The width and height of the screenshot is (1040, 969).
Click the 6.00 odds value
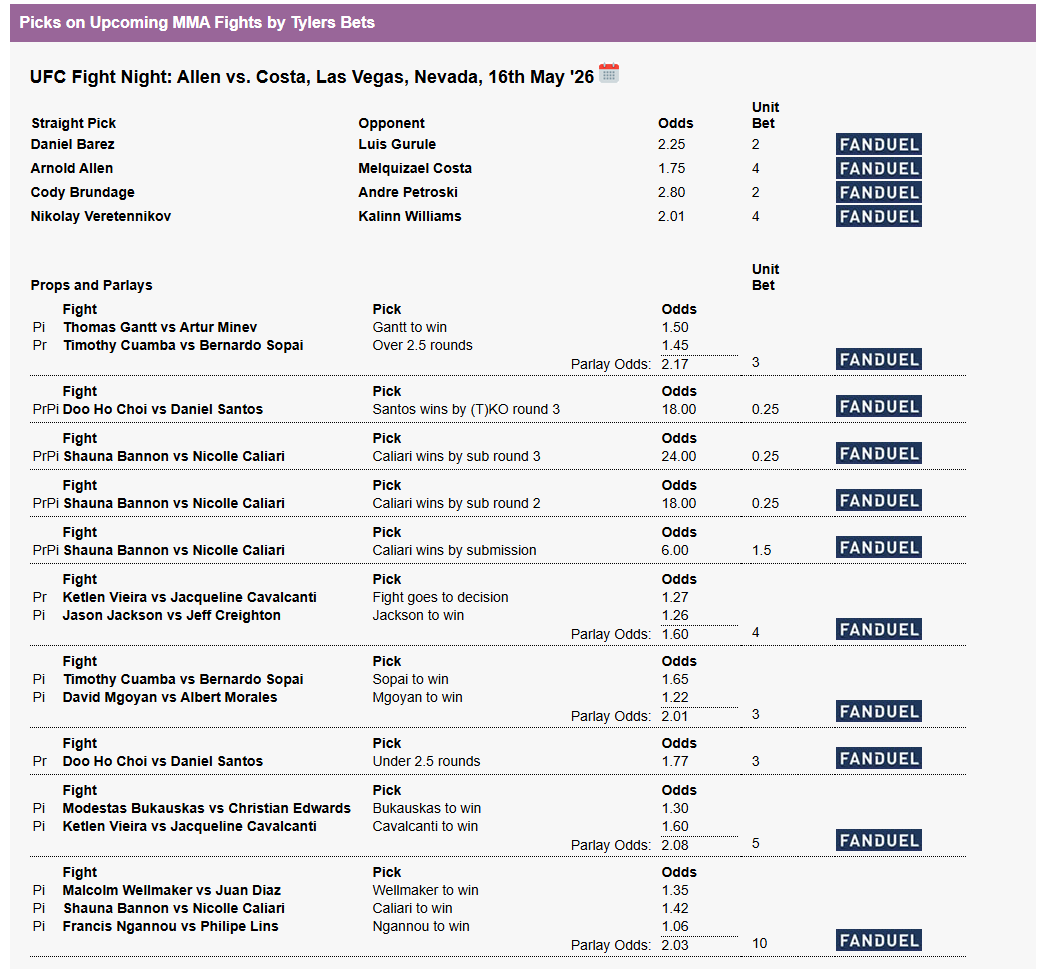click(675, 550)
